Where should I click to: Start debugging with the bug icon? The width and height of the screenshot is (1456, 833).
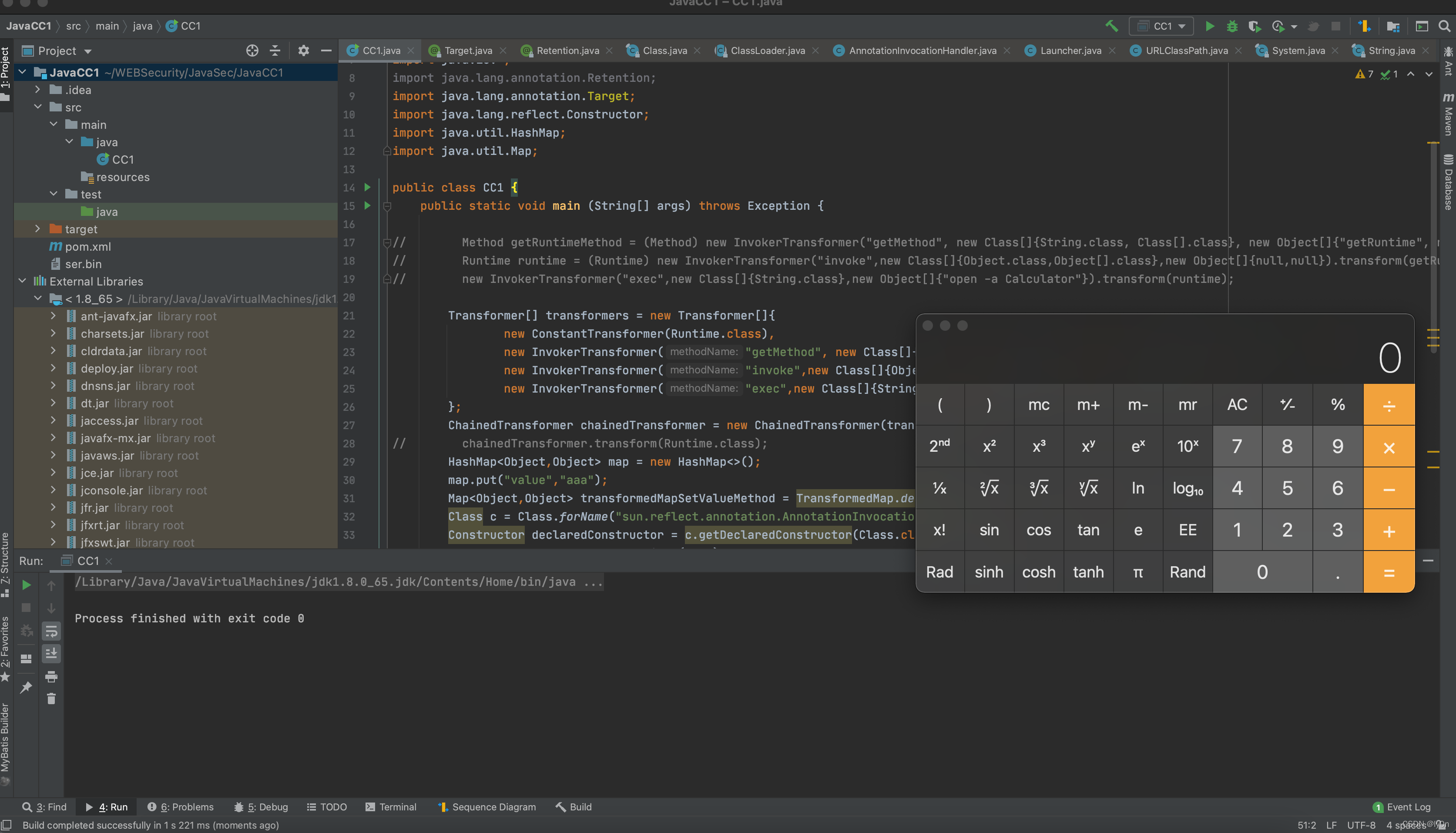click(1232, 26)
